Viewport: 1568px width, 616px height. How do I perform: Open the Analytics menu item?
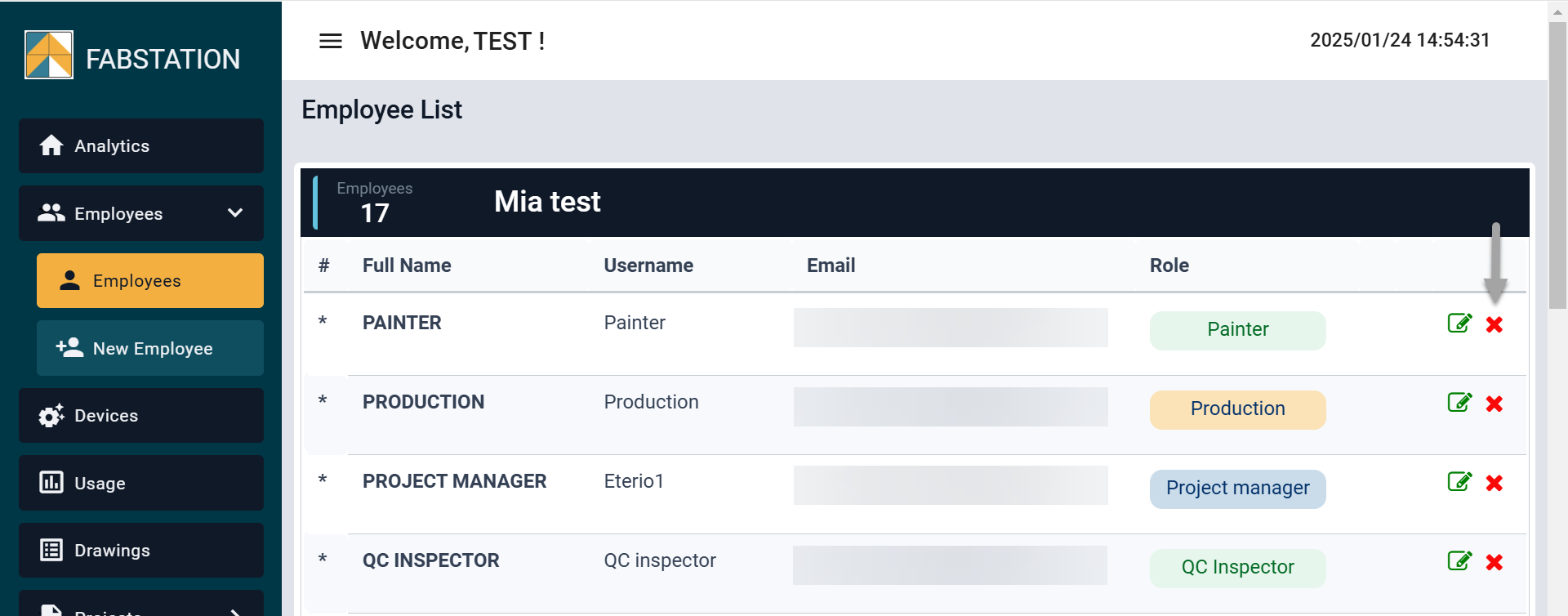coord(141,146)
